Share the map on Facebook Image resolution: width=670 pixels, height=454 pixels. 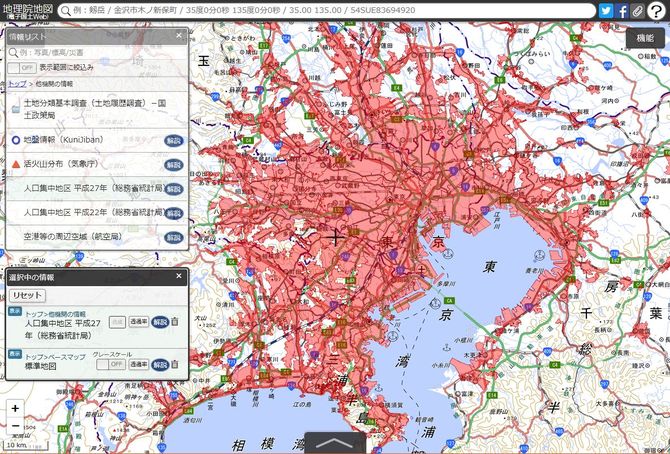[623, 11]
